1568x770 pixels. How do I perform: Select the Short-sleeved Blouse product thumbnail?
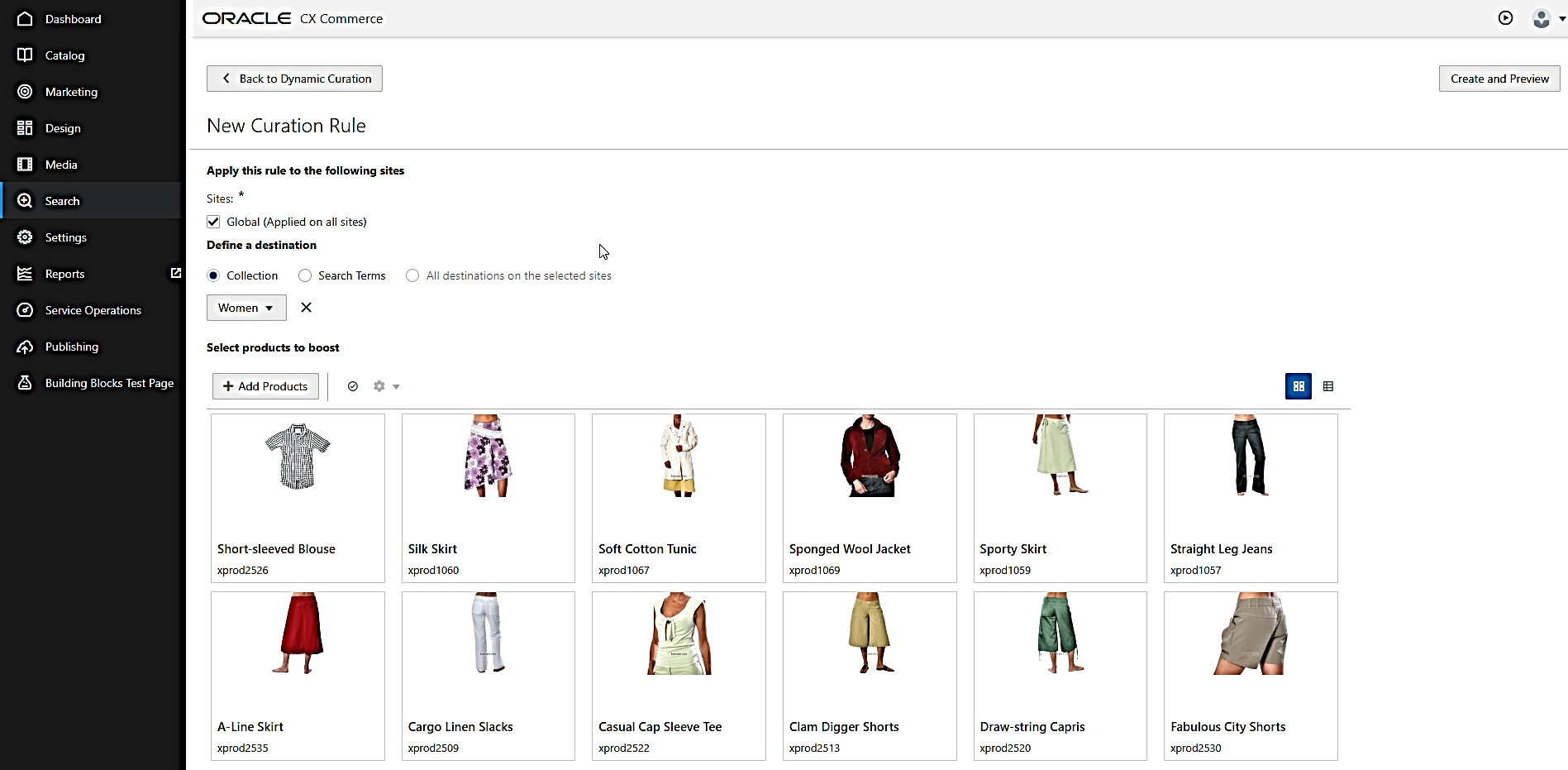(x=298, y=456)
